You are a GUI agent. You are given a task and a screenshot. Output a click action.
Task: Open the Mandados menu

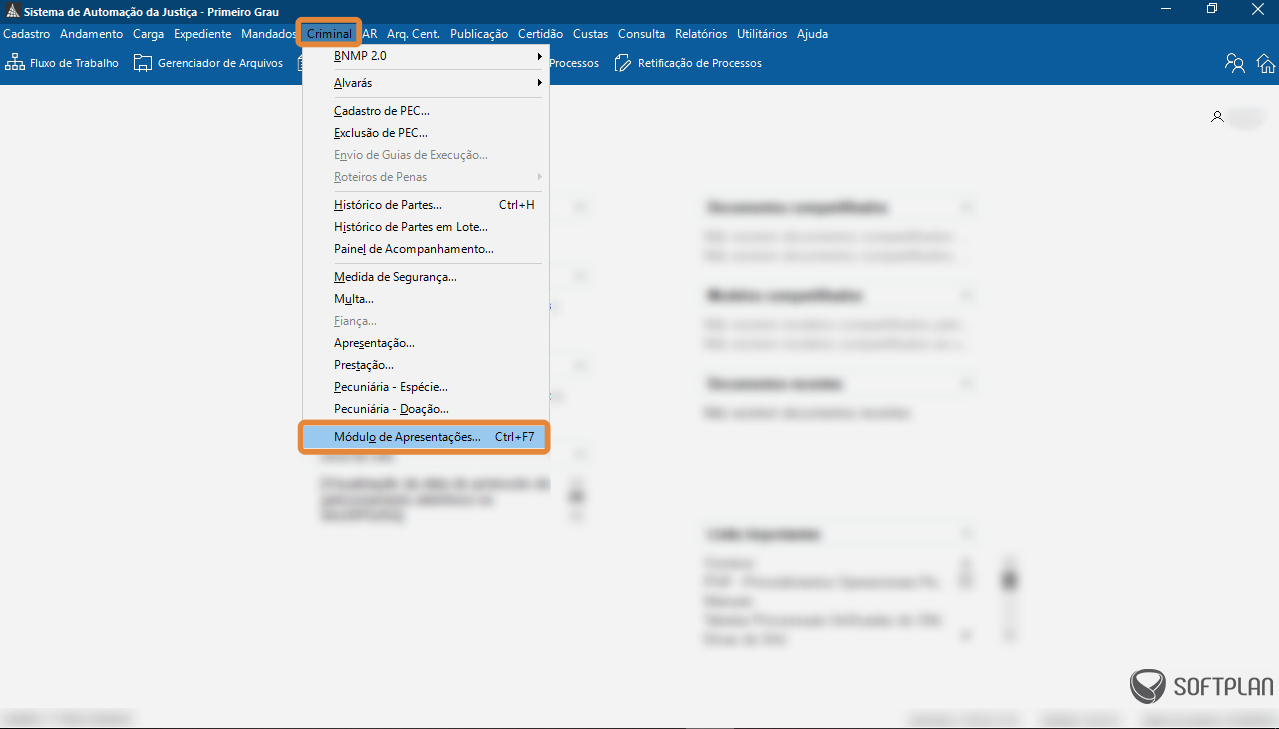pos(268,34)
